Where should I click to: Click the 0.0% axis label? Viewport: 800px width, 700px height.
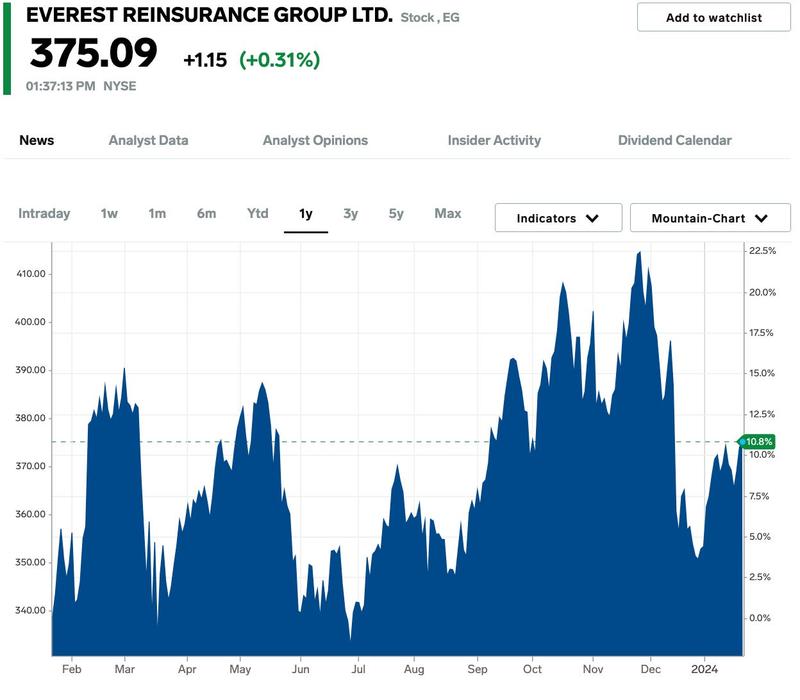(760, 618)
